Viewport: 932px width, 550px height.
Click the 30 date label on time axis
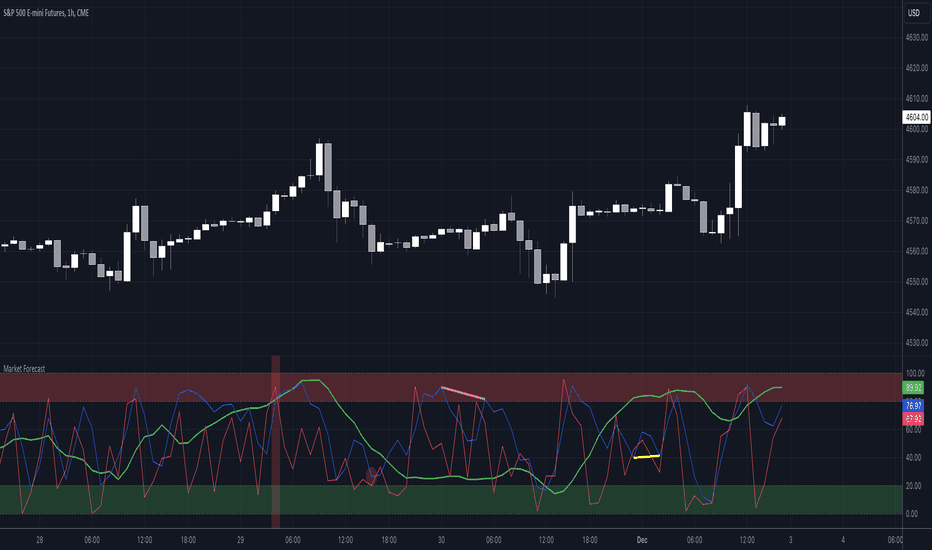point(441,540)
